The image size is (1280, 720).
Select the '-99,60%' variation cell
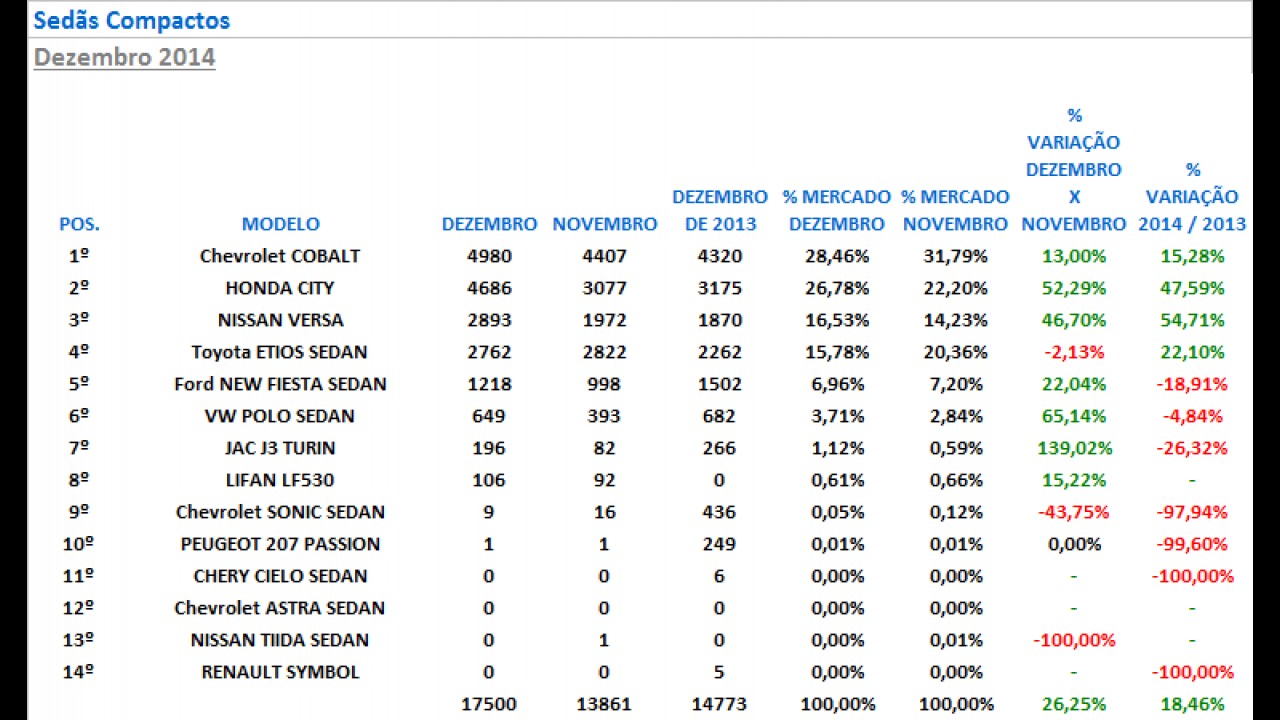coord(1192,544)
